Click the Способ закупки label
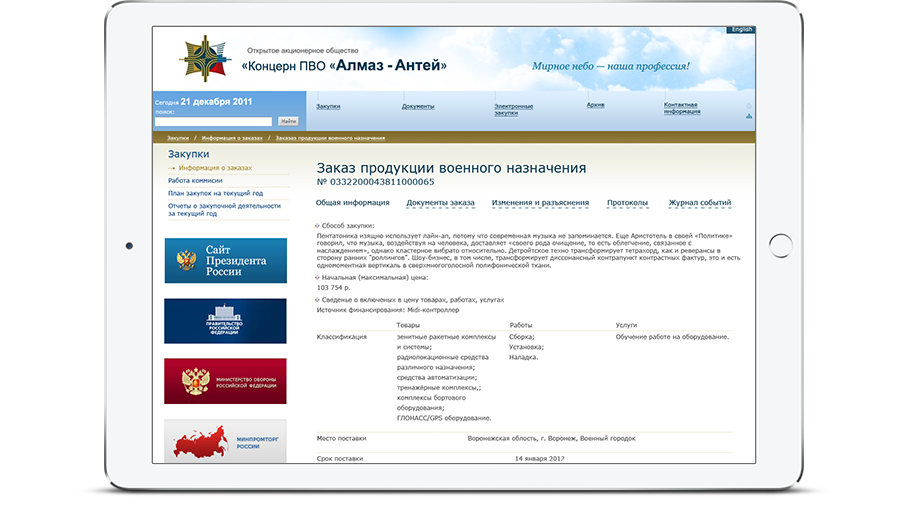Viewport: 908px width, 507px height. 348,226
